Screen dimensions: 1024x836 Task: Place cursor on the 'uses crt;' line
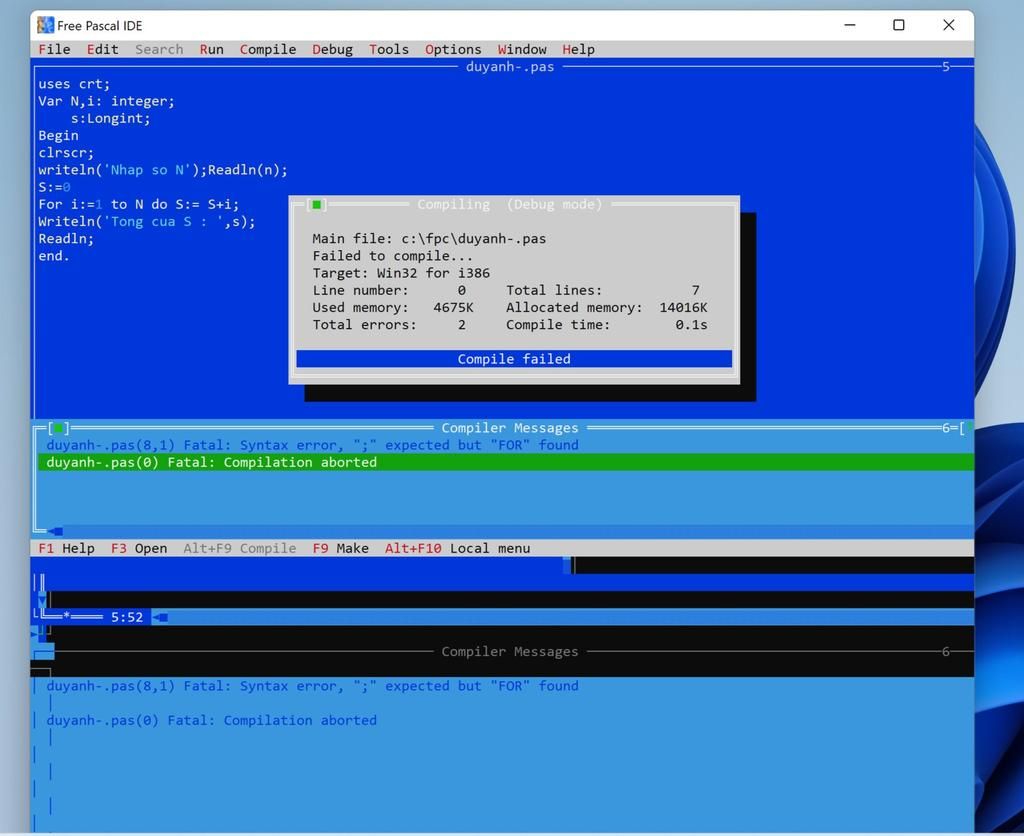pos(74,84)
